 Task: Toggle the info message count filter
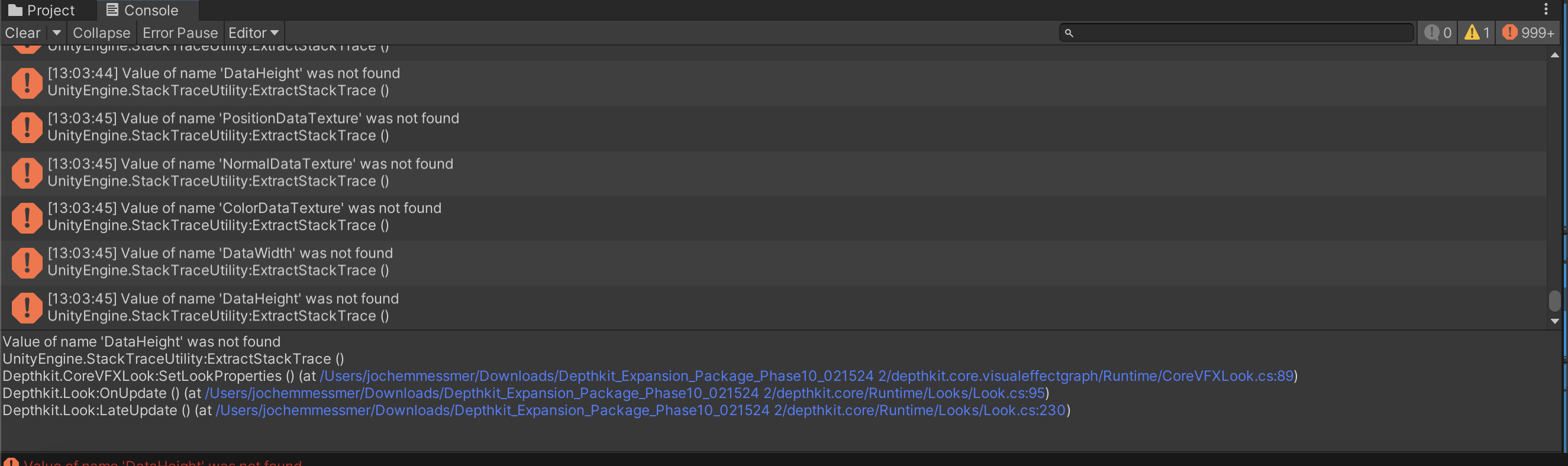click(1438, 33)
